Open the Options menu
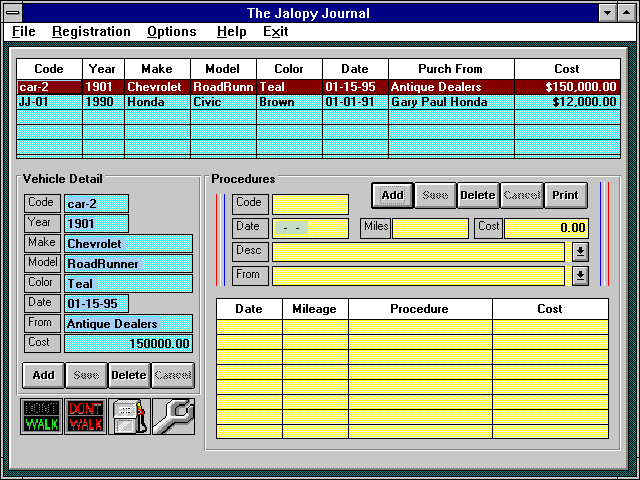The image size is (640, 480). pos(172,32)
